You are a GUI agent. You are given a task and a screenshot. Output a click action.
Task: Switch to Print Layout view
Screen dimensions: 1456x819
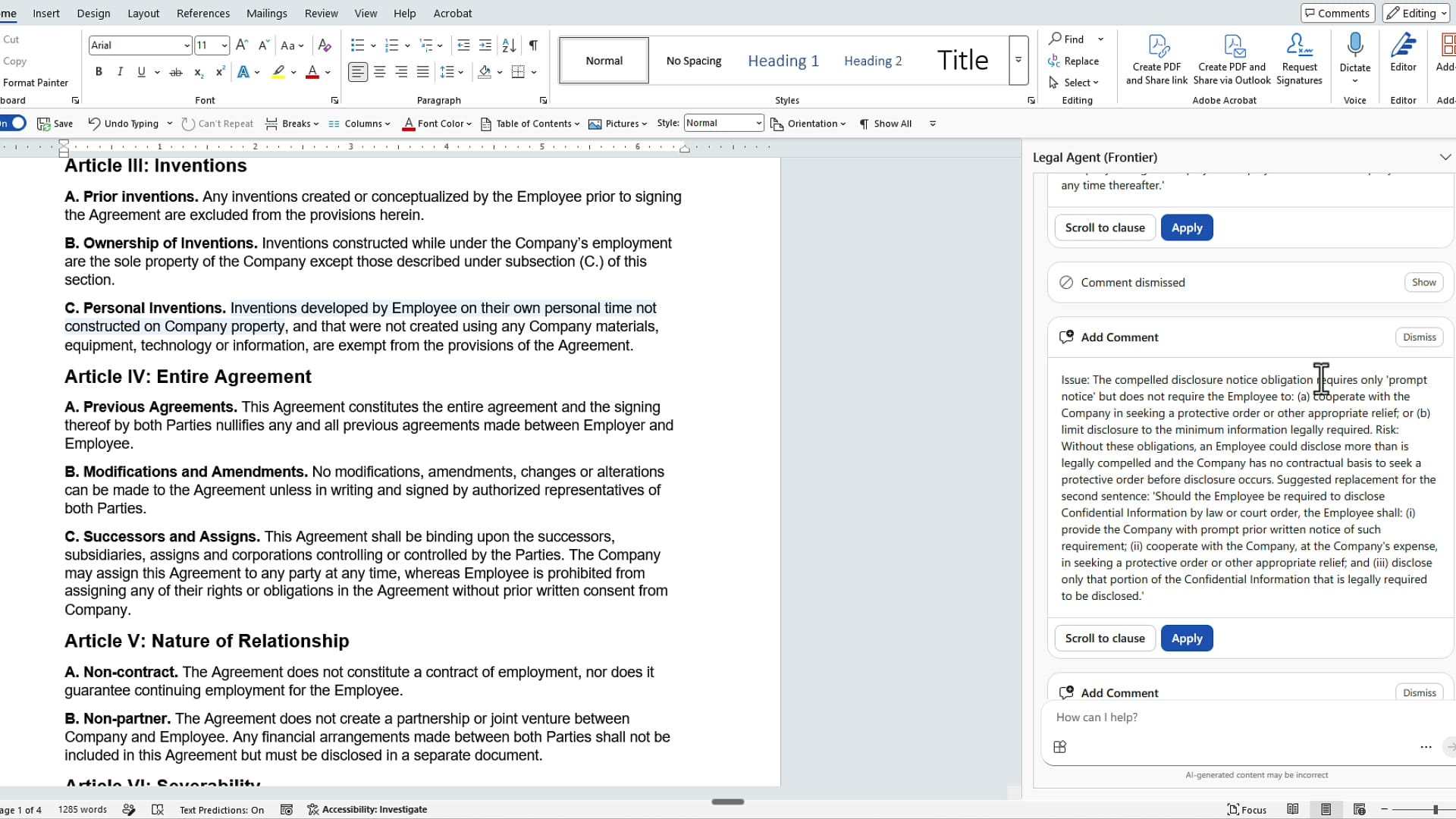1326,809
